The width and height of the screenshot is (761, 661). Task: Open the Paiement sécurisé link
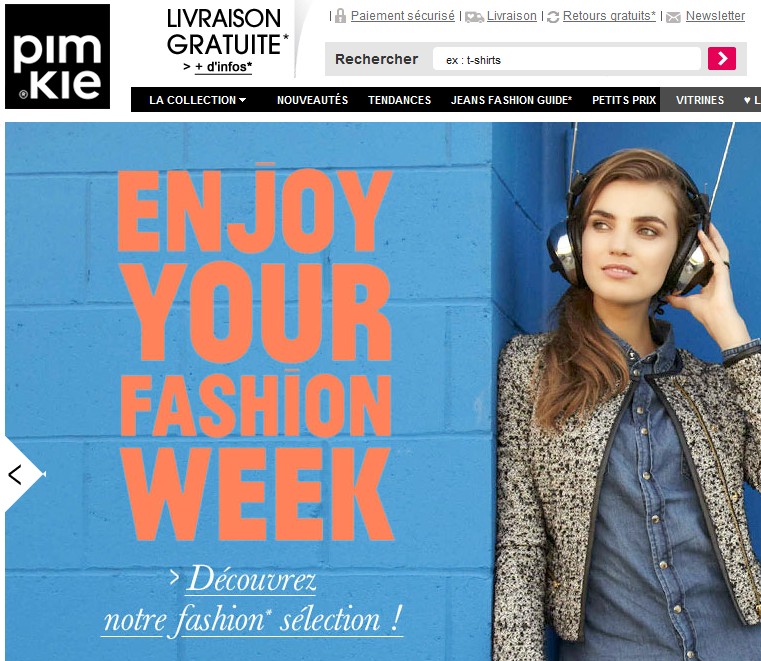click(402, 16)
